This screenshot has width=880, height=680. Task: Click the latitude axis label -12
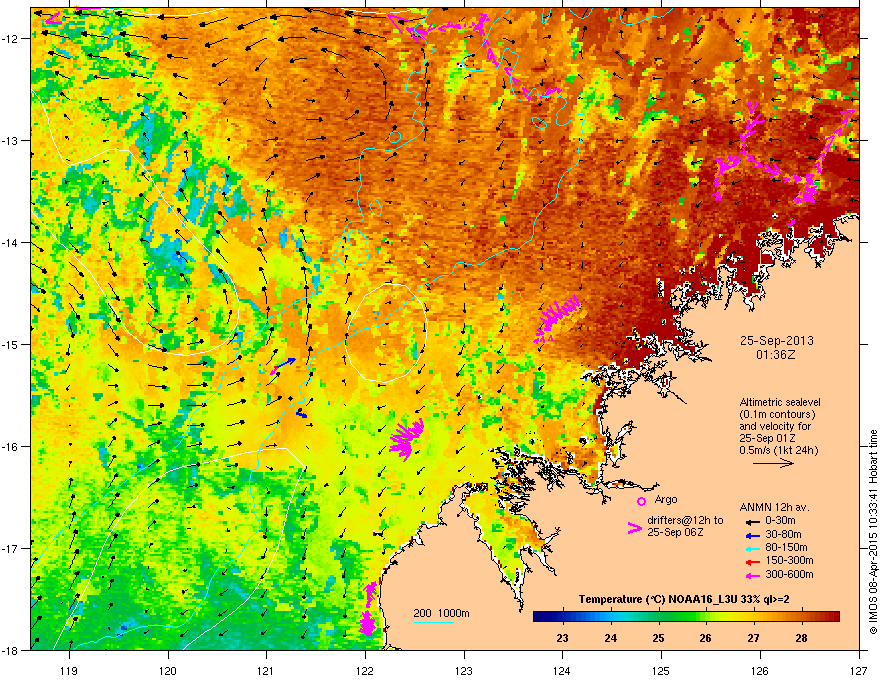[11, 39]
